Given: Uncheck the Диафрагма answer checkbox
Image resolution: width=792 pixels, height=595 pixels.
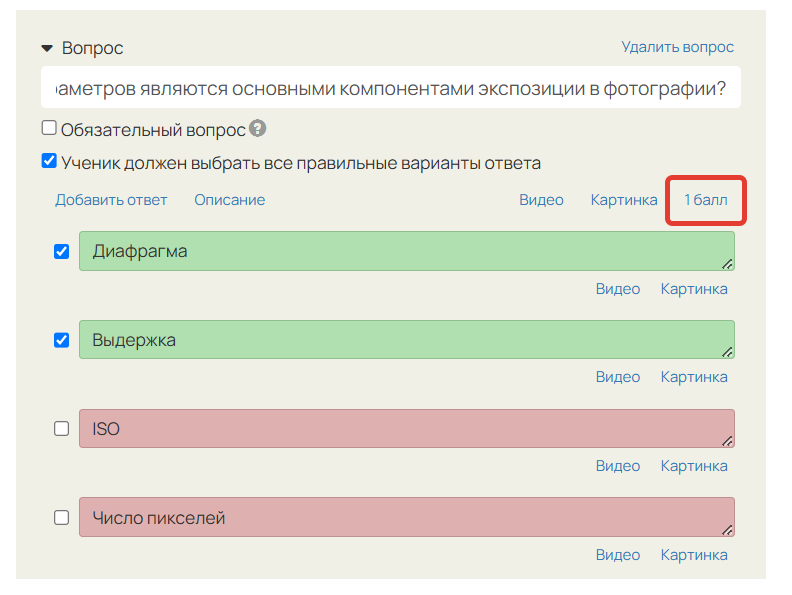Looking at the screenshot, I should [62, 252].
